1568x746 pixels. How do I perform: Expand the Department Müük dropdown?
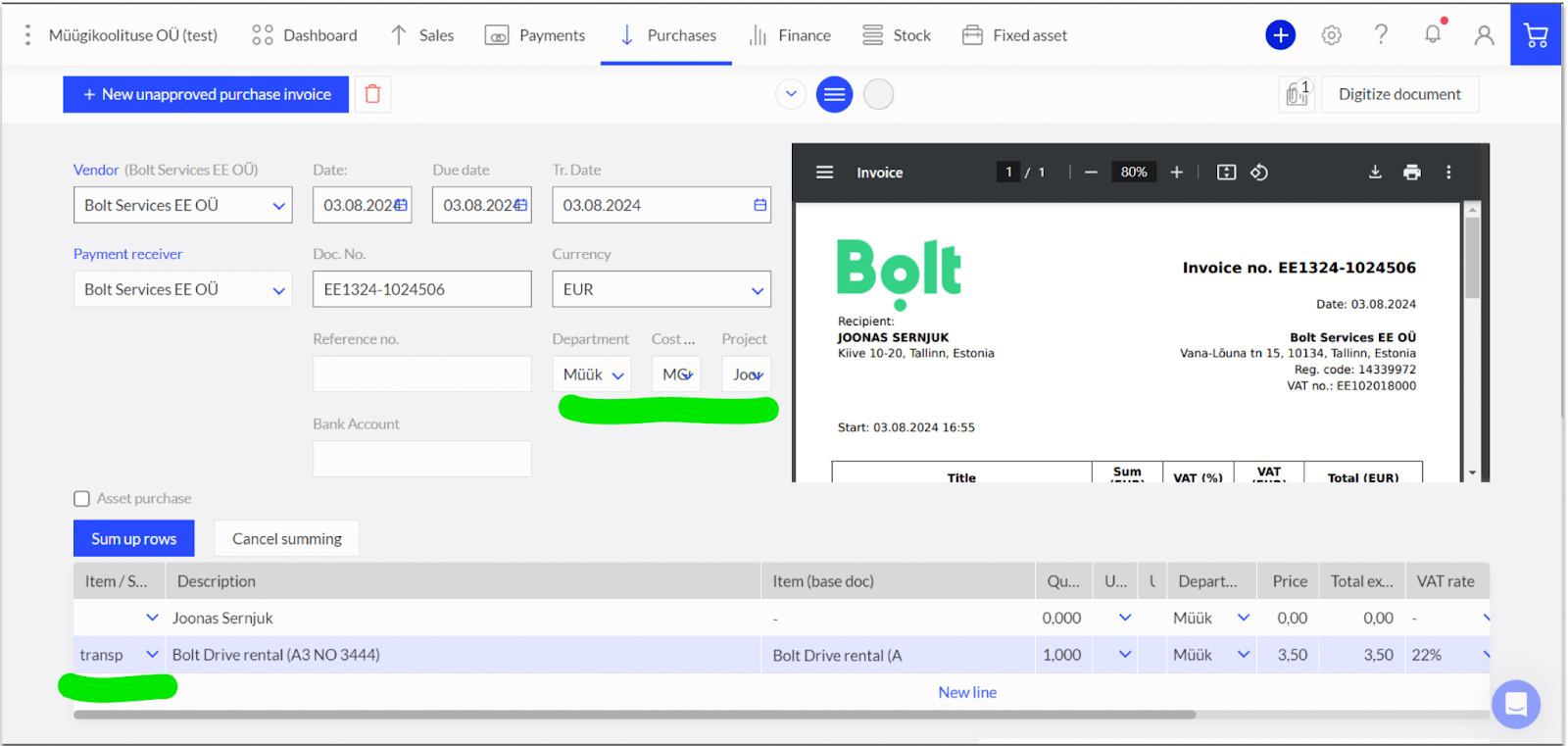click(x=617, y=375)
